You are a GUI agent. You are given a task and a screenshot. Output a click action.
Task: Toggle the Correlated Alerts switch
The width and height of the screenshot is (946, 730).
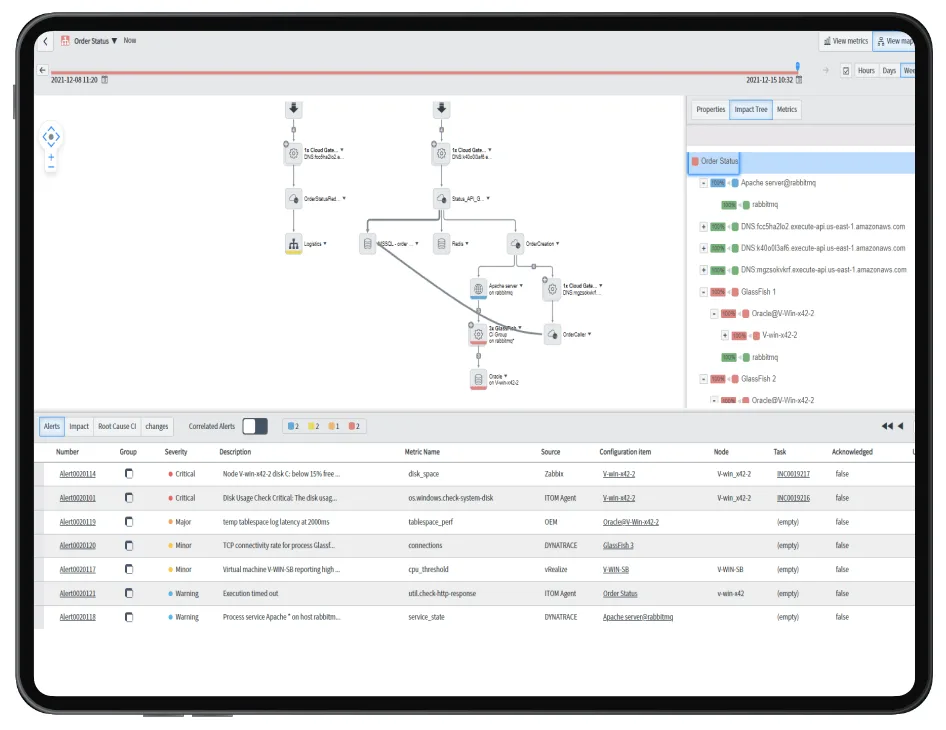click(x=255, y=426)
